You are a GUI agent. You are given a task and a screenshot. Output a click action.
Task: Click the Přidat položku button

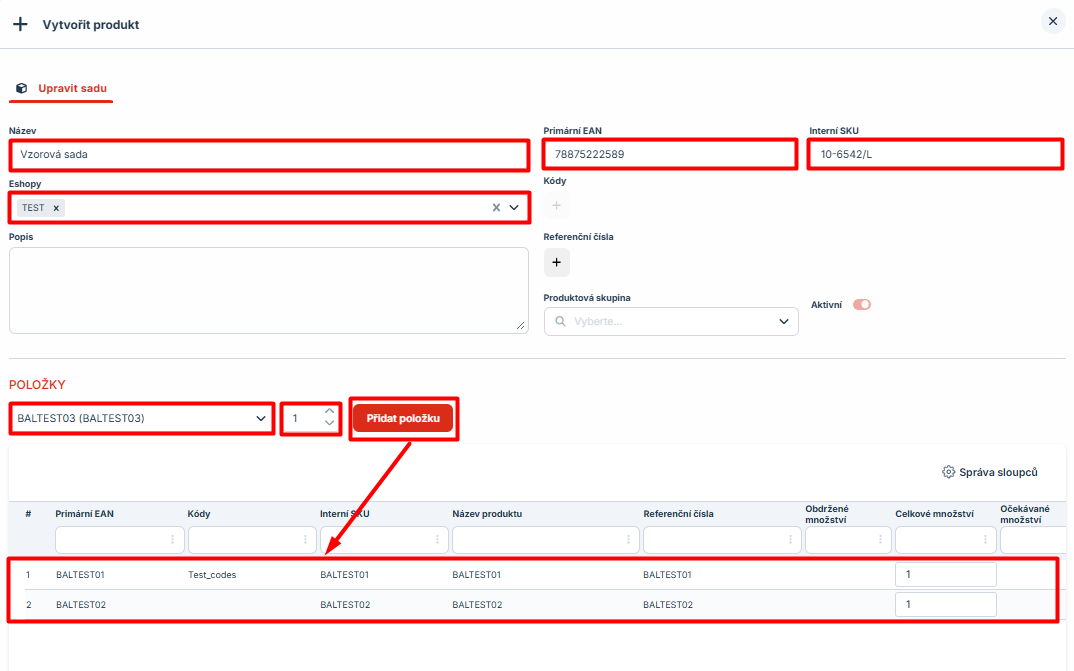403,418
